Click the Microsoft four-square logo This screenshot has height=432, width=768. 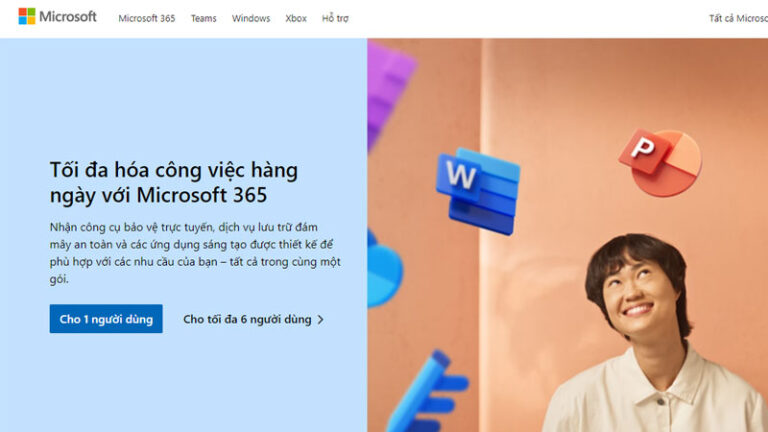coord(27,16)
